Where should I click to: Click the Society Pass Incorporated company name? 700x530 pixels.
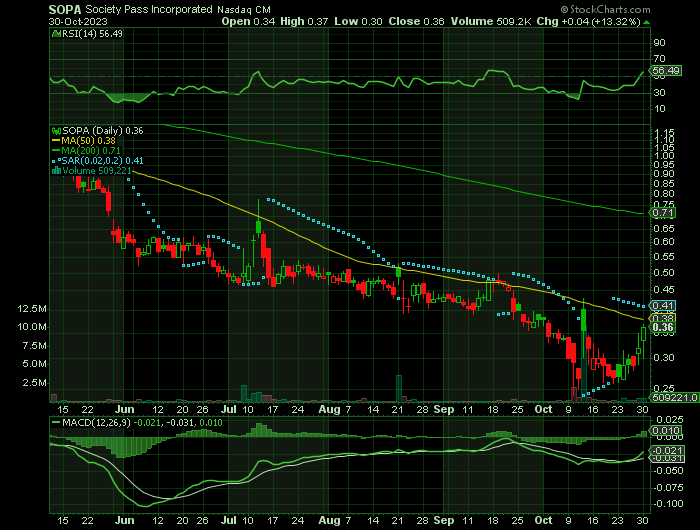tap(149, 9)
